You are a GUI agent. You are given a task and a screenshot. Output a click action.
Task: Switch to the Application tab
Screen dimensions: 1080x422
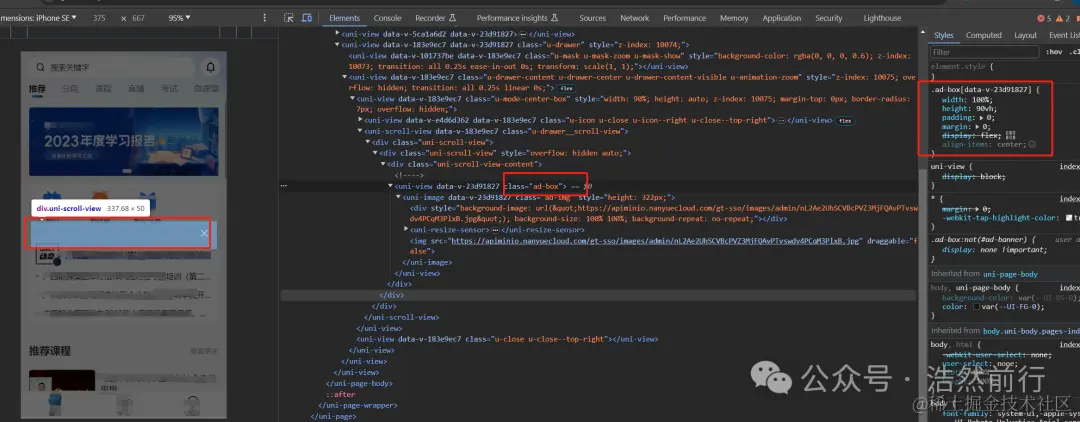(782, 18)
